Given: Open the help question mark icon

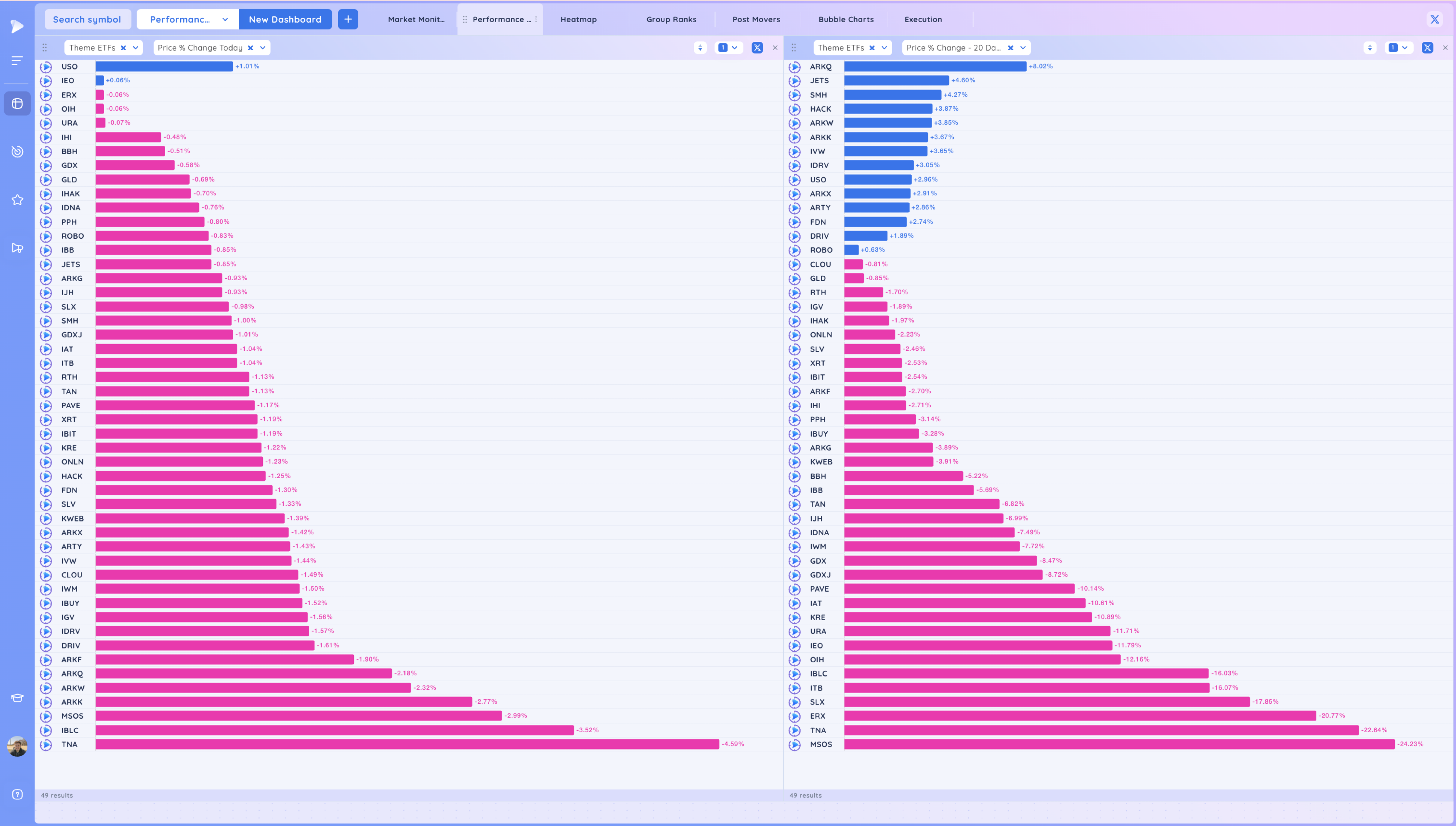Looking at the screenshot, I should [17, 794].
